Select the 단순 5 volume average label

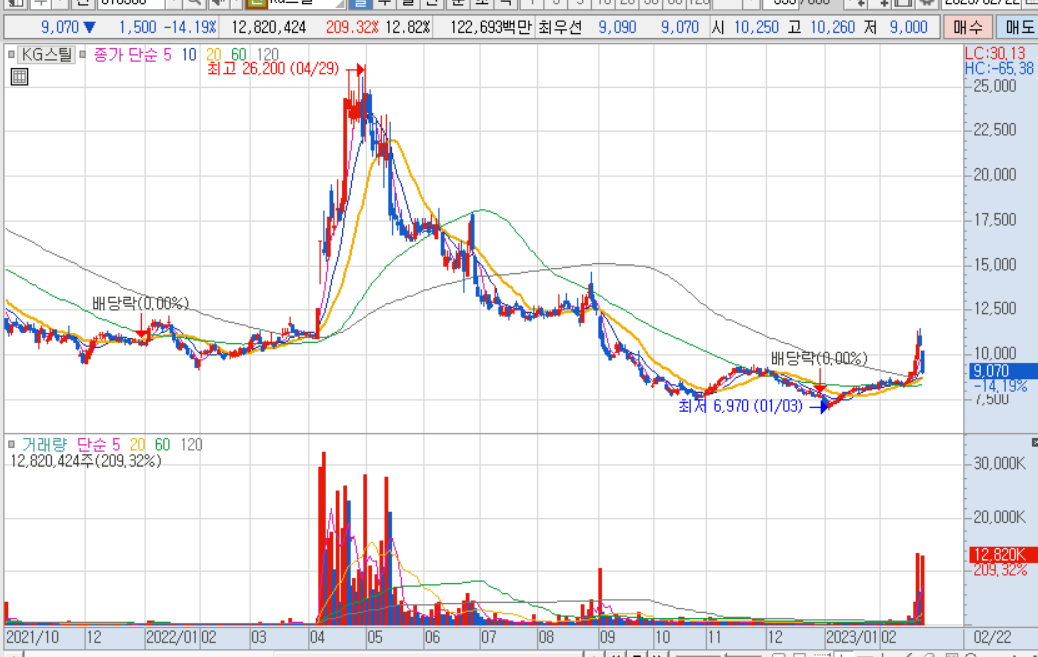(98, 444)
